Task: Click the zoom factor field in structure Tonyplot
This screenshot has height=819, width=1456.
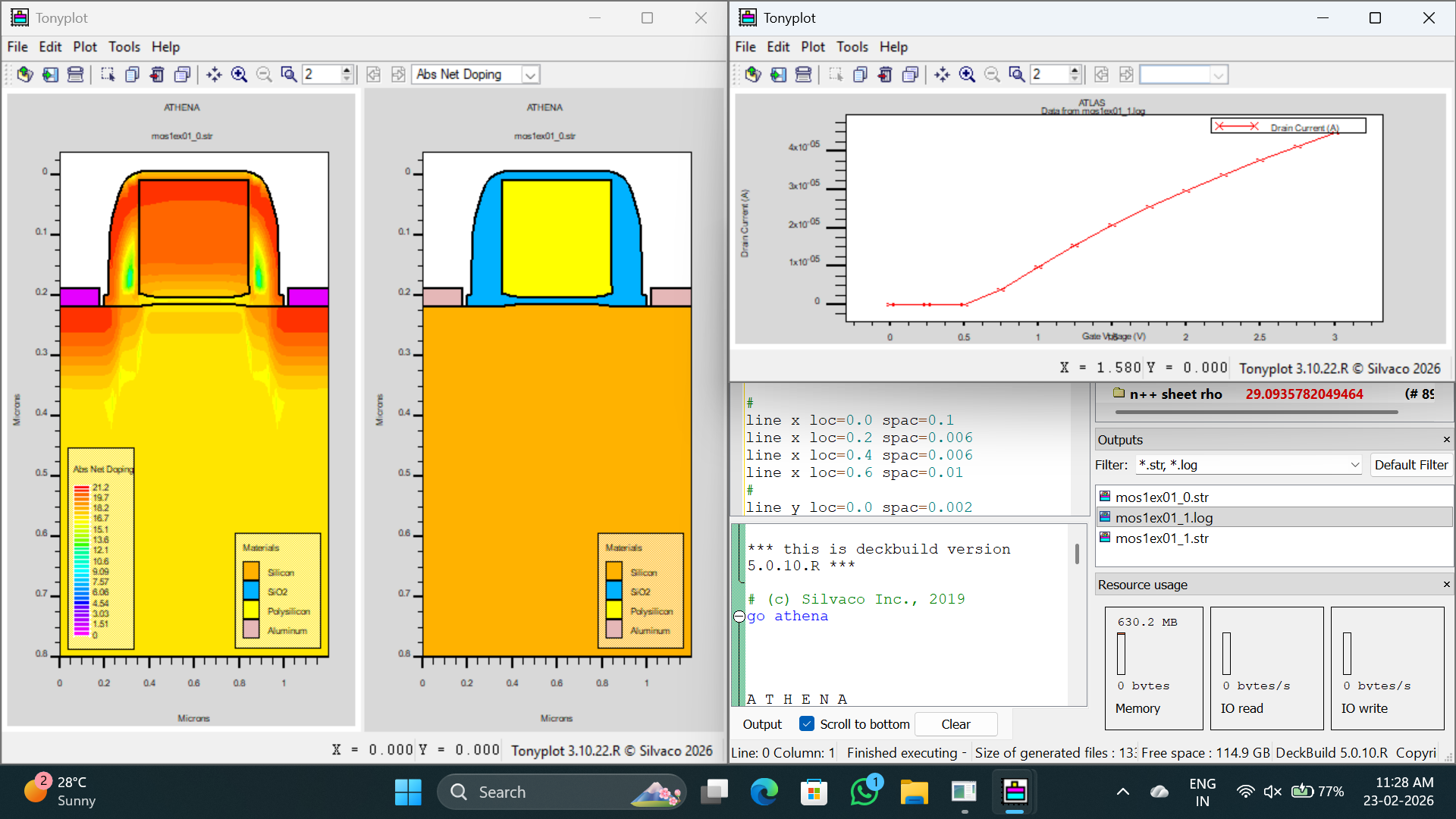Action: [322, 74]
